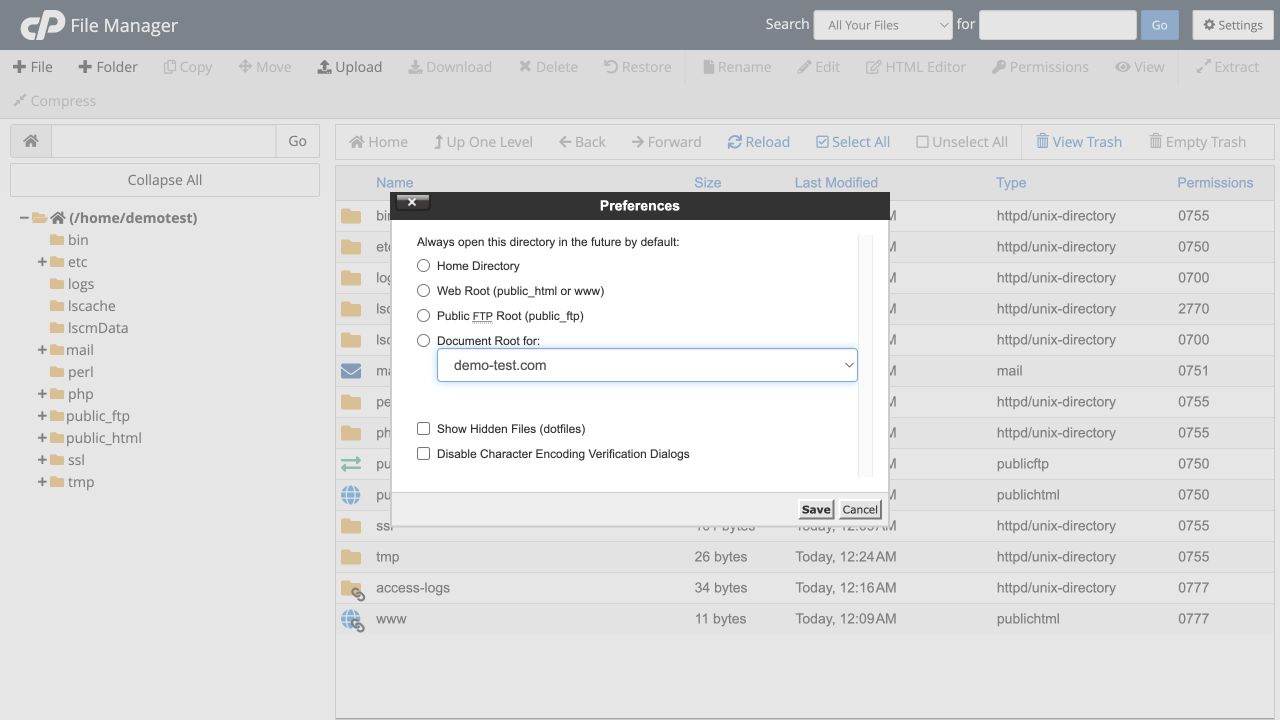Sort by the Name column header
Viewport: 1280px width, 720px height.
point(394,183)
